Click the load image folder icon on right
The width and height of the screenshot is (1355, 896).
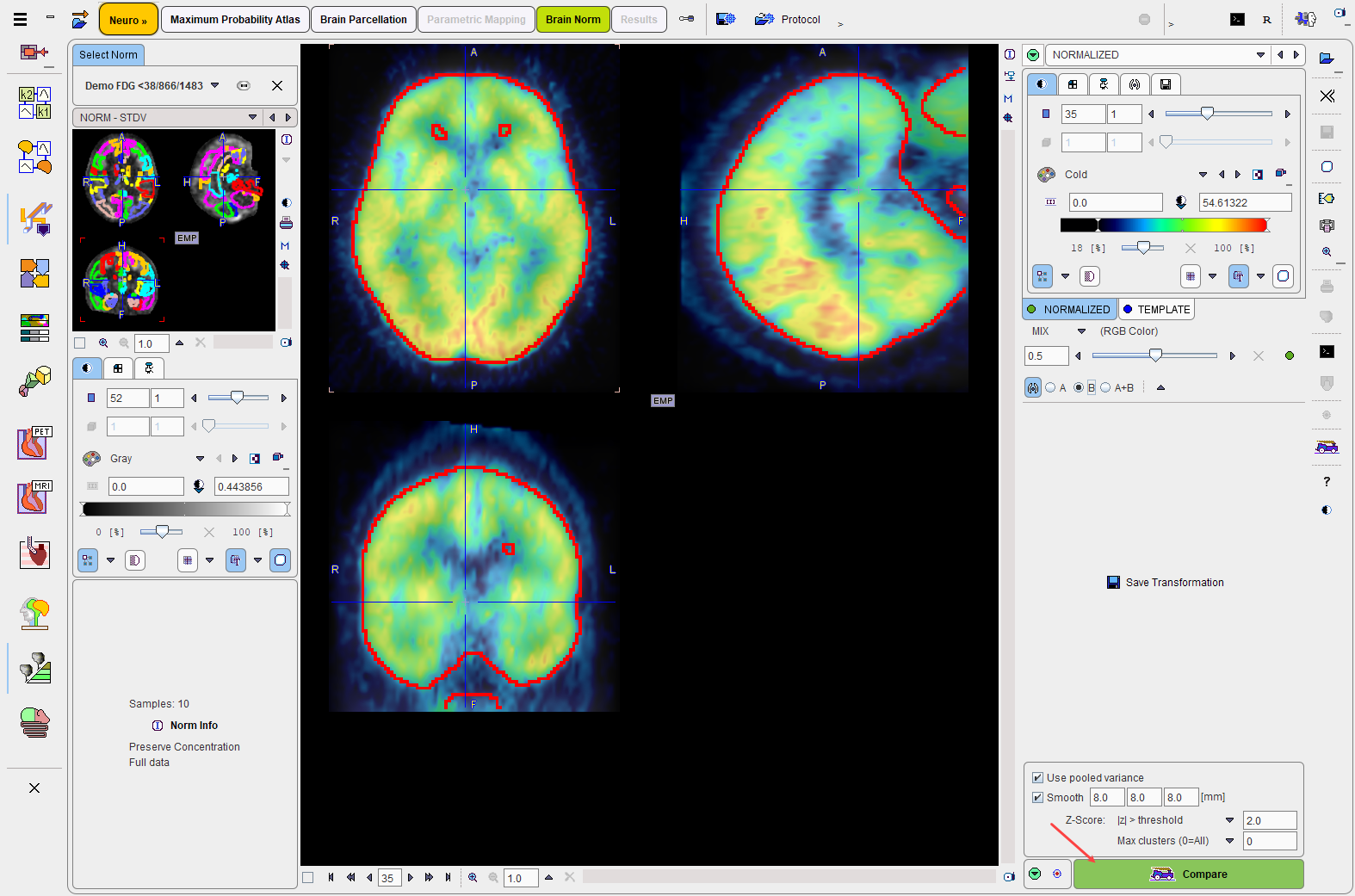[1327, 59]
